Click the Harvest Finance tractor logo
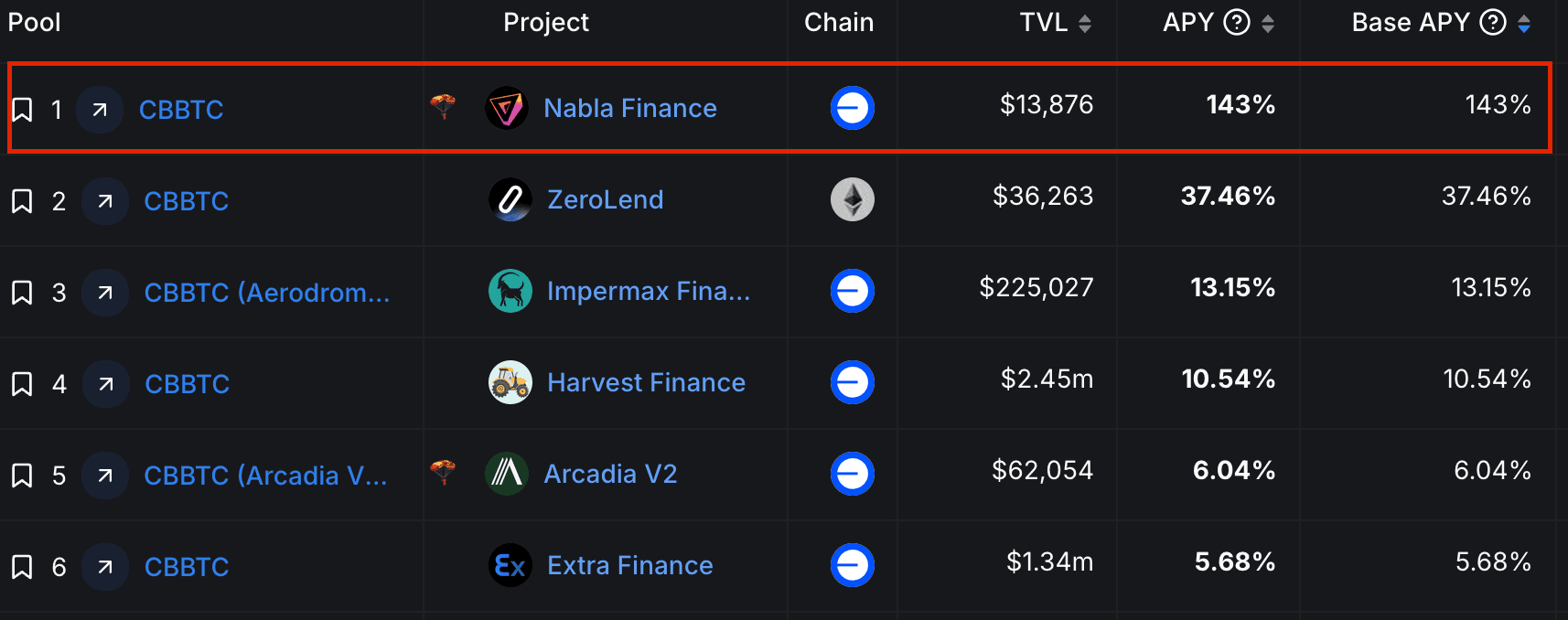1568x620 pixels. pos(510,382)
